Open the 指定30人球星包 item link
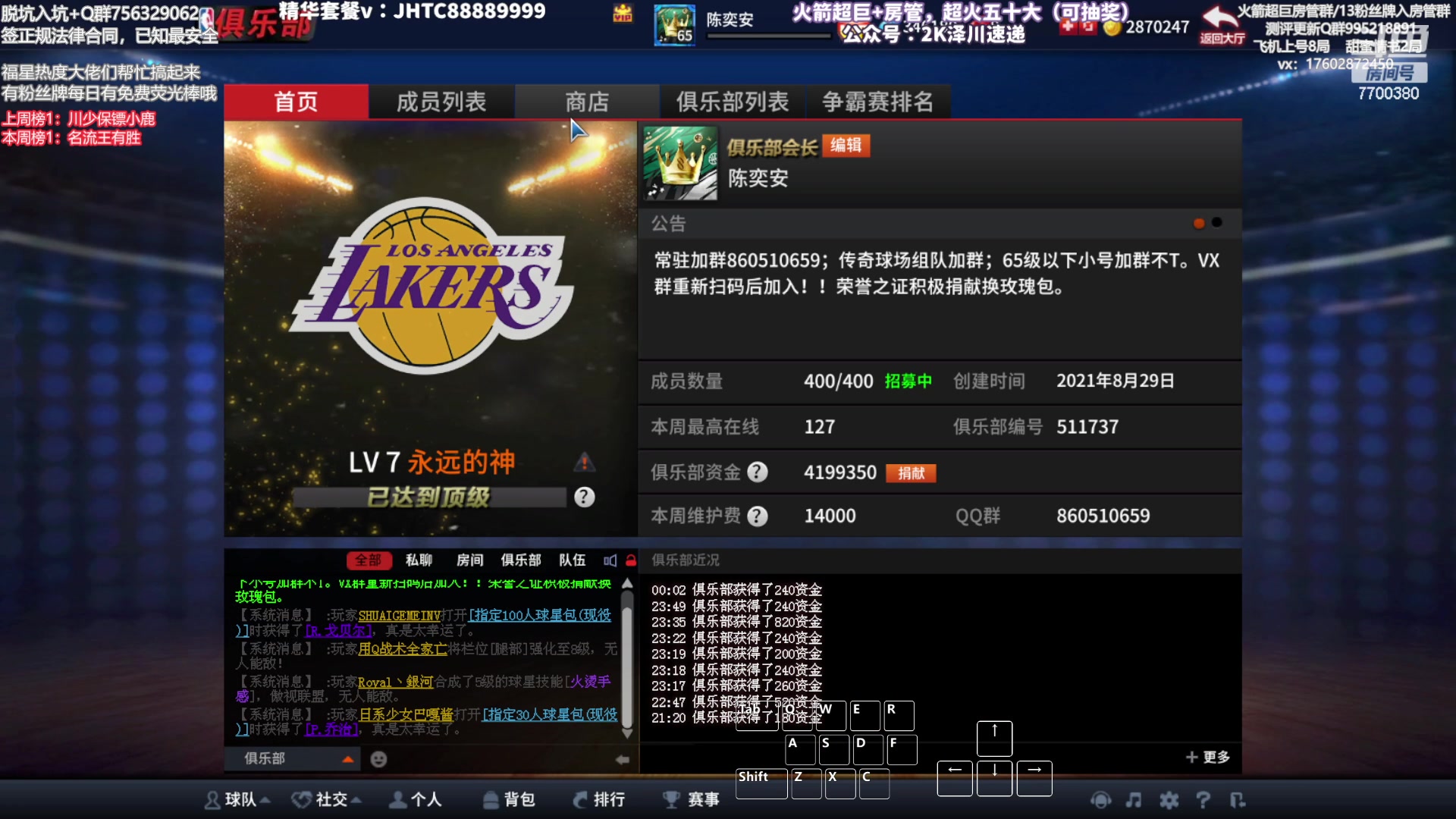1456x819 pixels. click(549, 715)
